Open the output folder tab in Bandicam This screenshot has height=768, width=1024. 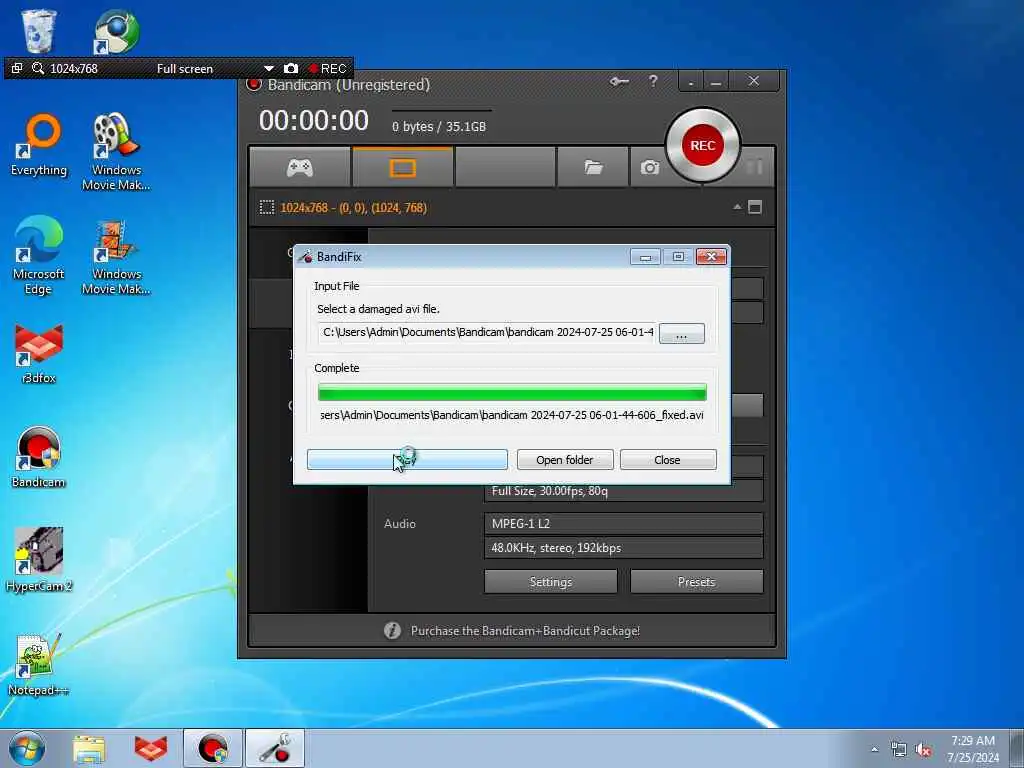[593, 168]
